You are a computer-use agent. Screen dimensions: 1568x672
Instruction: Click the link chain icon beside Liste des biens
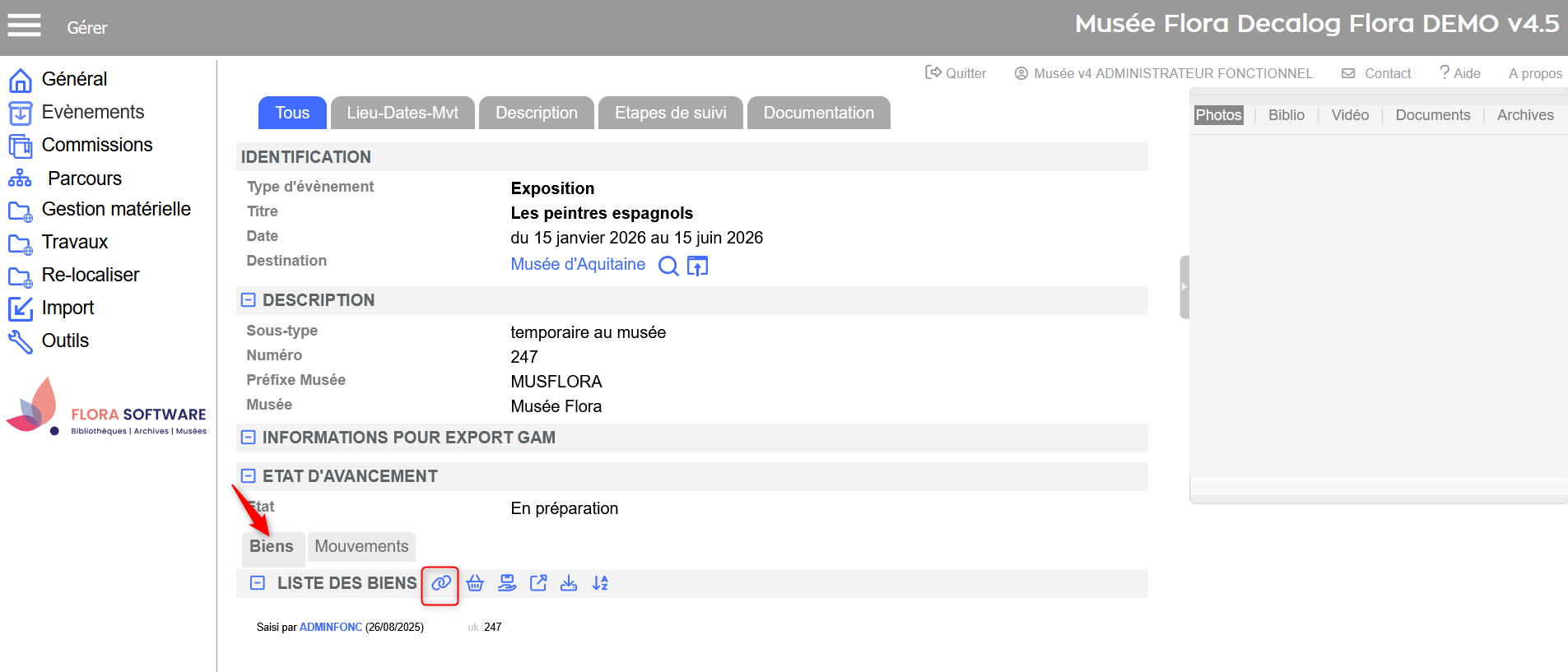click(440, 583)
